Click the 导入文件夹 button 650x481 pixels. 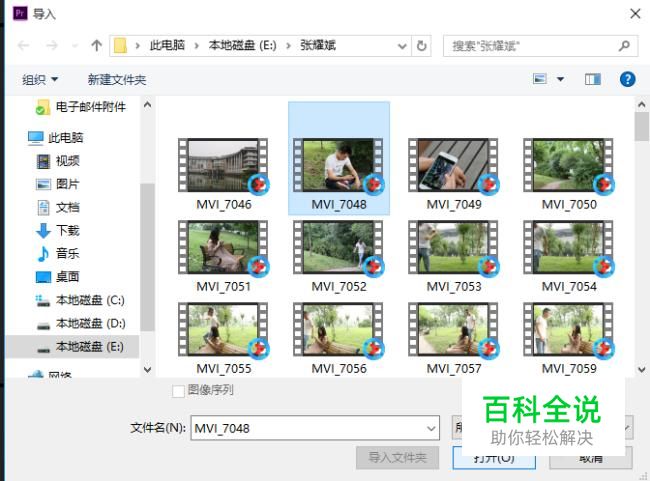pyautogui.click(x=398, y=458)
